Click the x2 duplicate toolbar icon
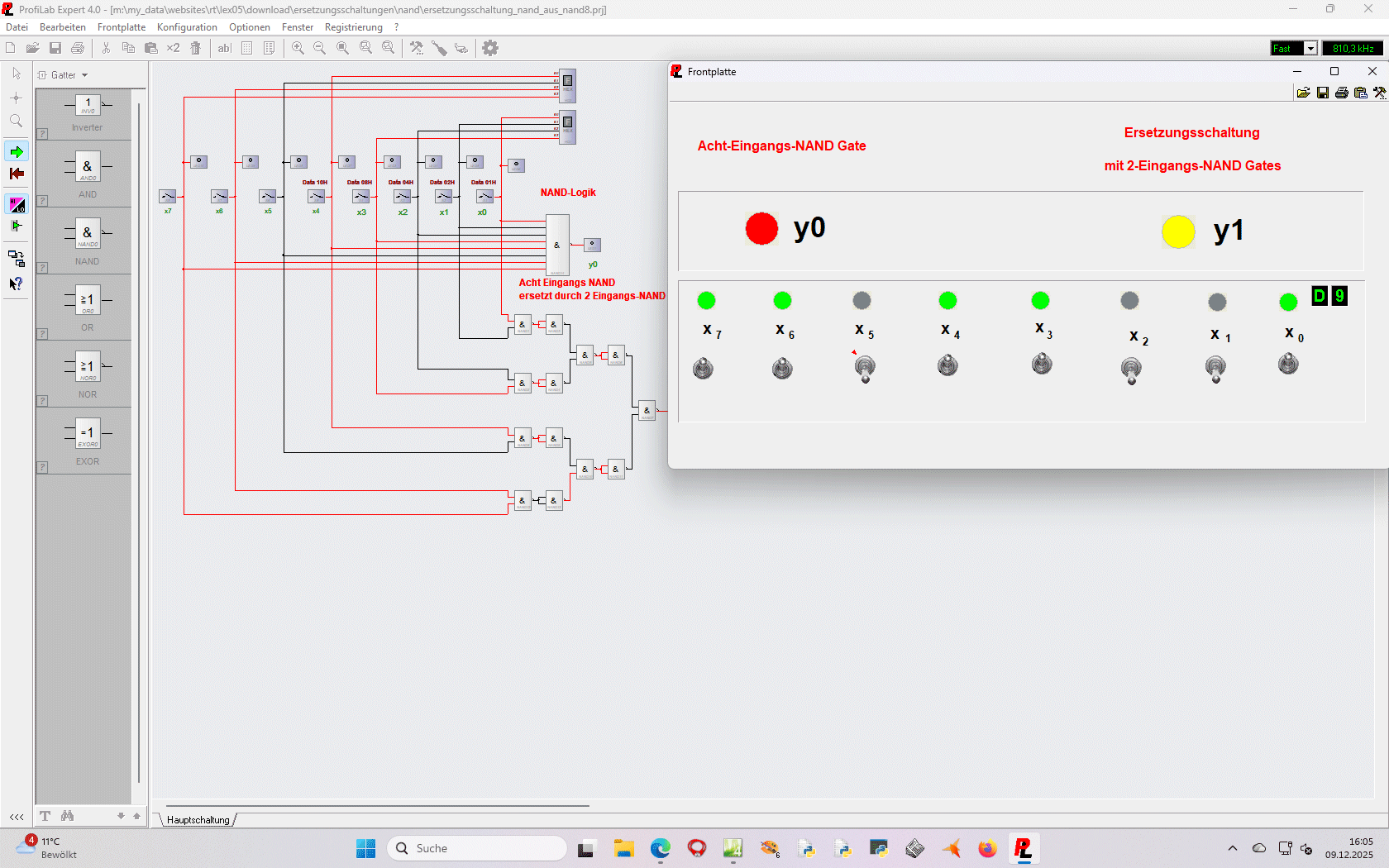The image size is (1389, 868). pyautogui.click(x=173, y=48)
